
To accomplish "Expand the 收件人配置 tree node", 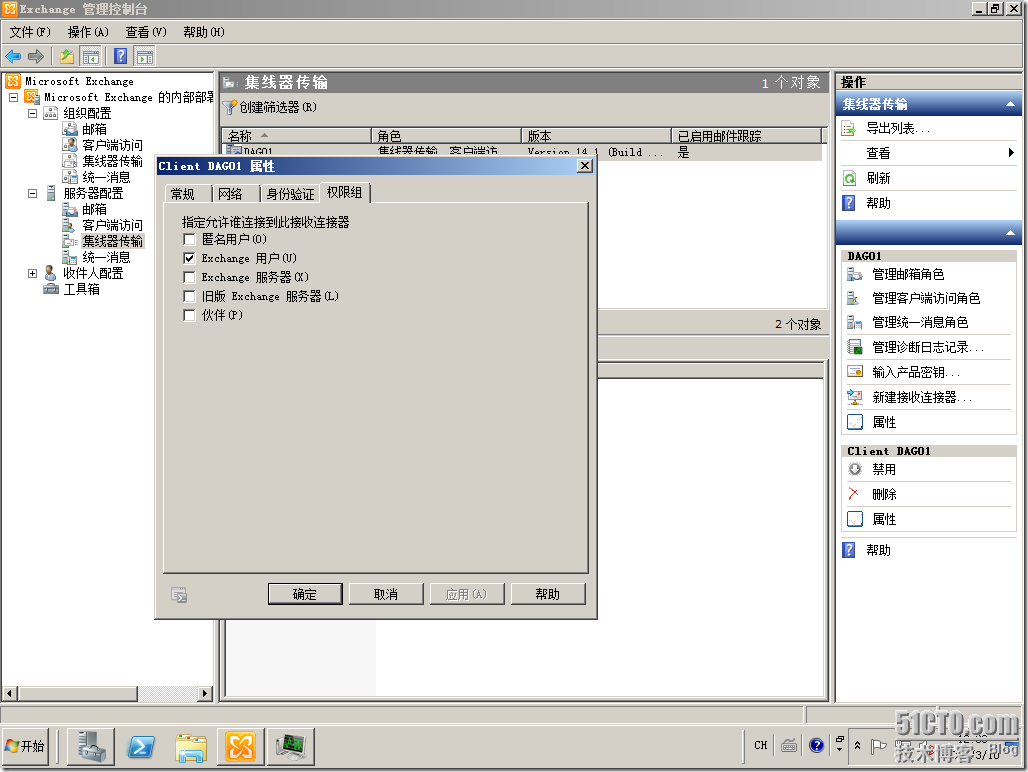I will (33, 272).
